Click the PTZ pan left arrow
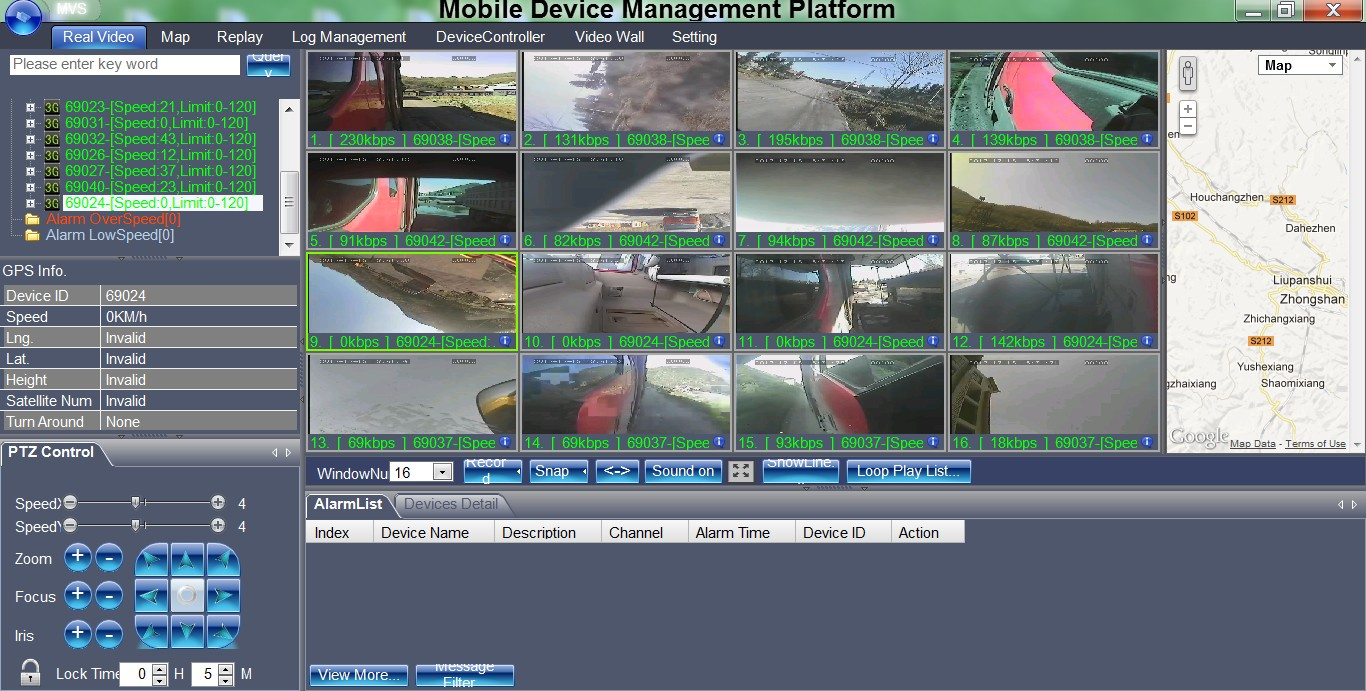The width and height of the screenshot is (1366, 691). [152, 596]
